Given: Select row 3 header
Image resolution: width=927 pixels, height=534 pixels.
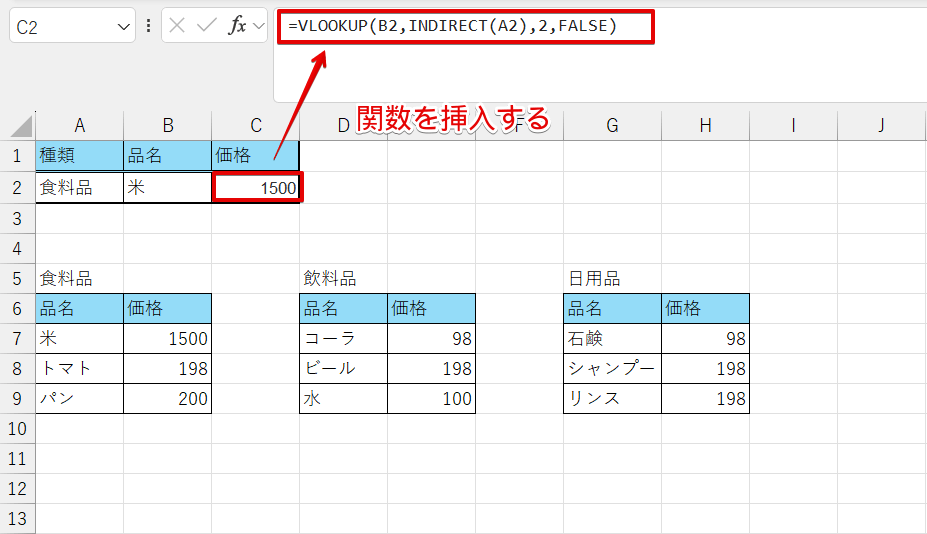Looking at the screenshot, I should 17,218.
